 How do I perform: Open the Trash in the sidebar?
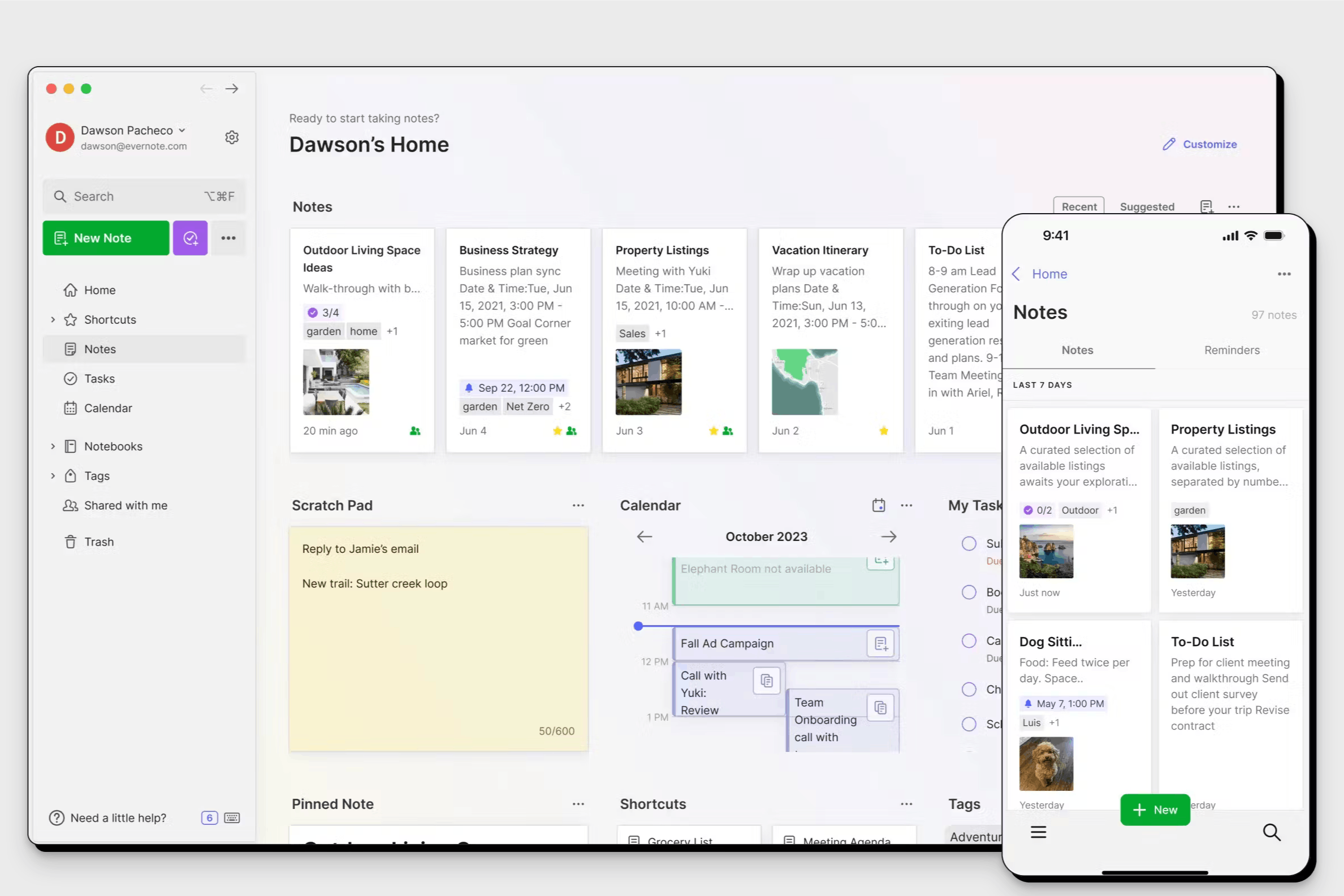click(99, 541)
